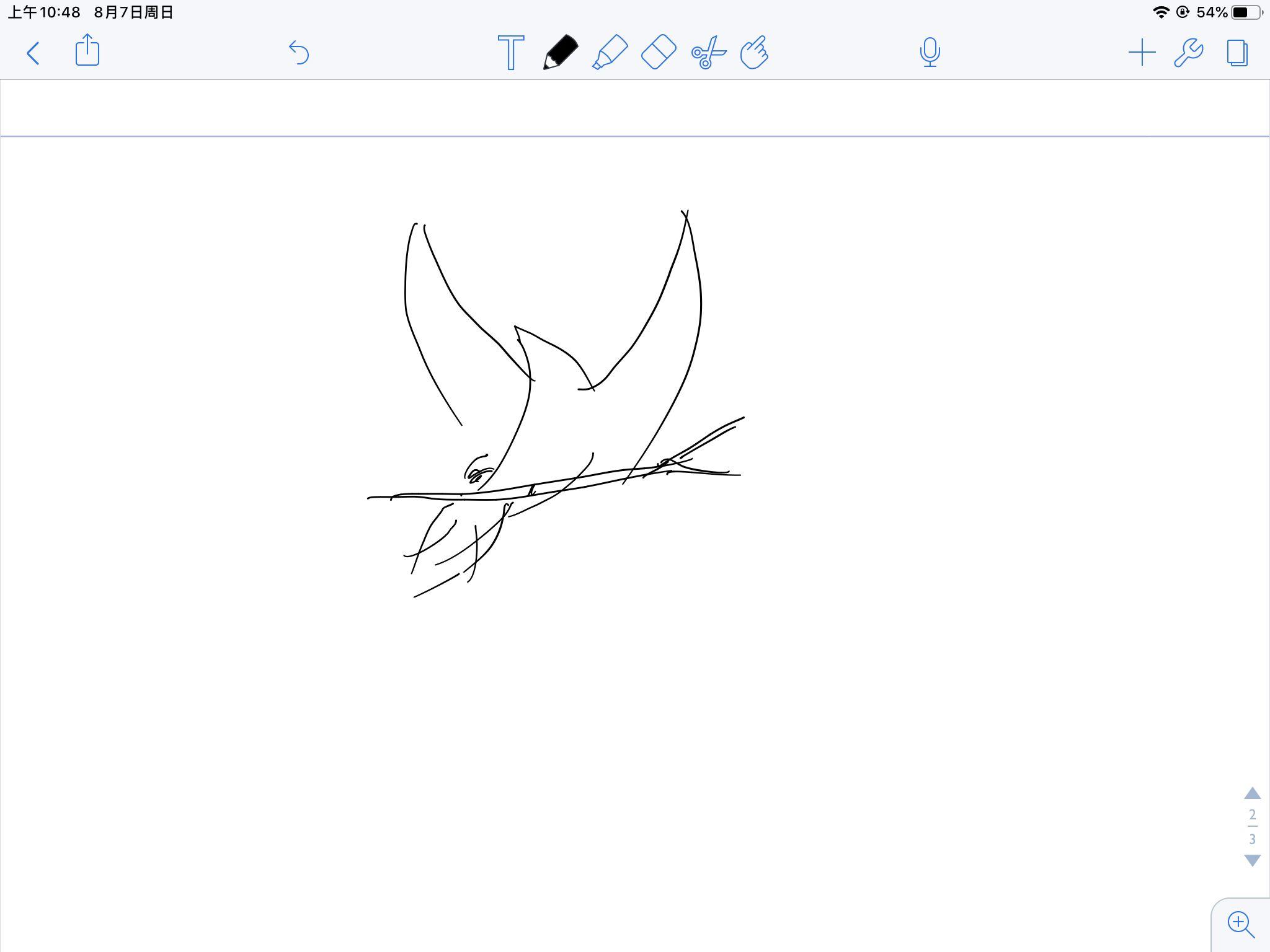Viewport: 1270px width, 952px height.
Task: Tap the battery percentage indicator
Action: click(x=1212, y=12)
